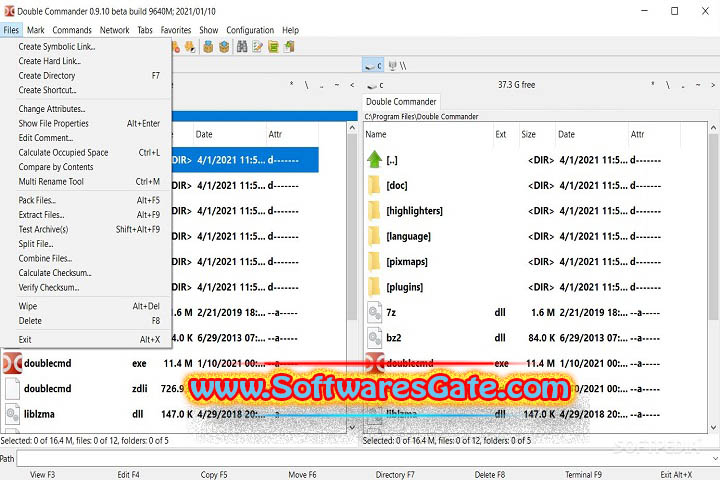Click the green up arrow parent folder icon

point(375,160)
